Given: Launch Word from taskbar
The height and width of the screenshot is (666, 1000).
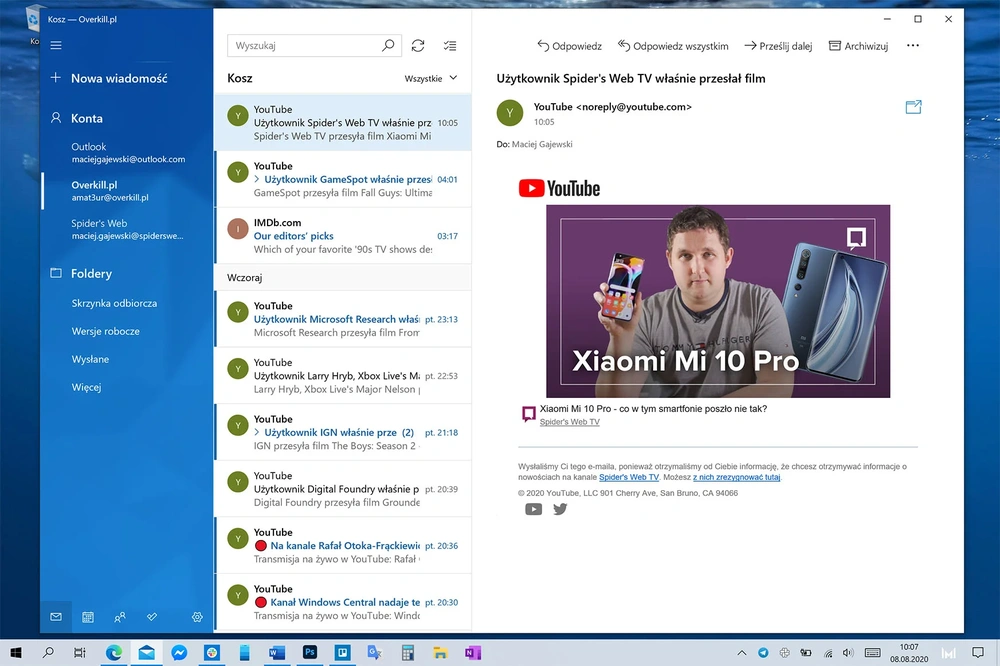Looking at the screenshot, I should pyautogui.click(x=277, y=653).
